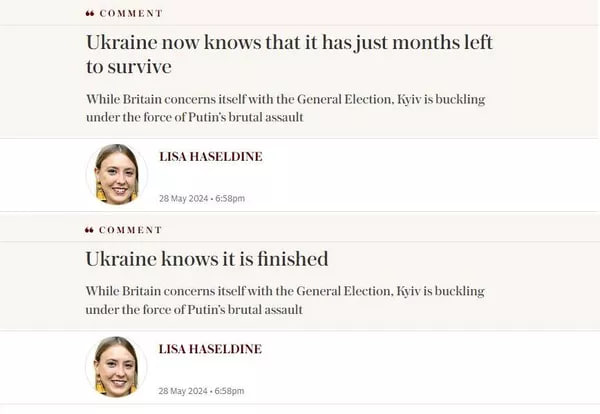
Task: Click 'General Election' in the lower standfirst
Action: (345, 291)
